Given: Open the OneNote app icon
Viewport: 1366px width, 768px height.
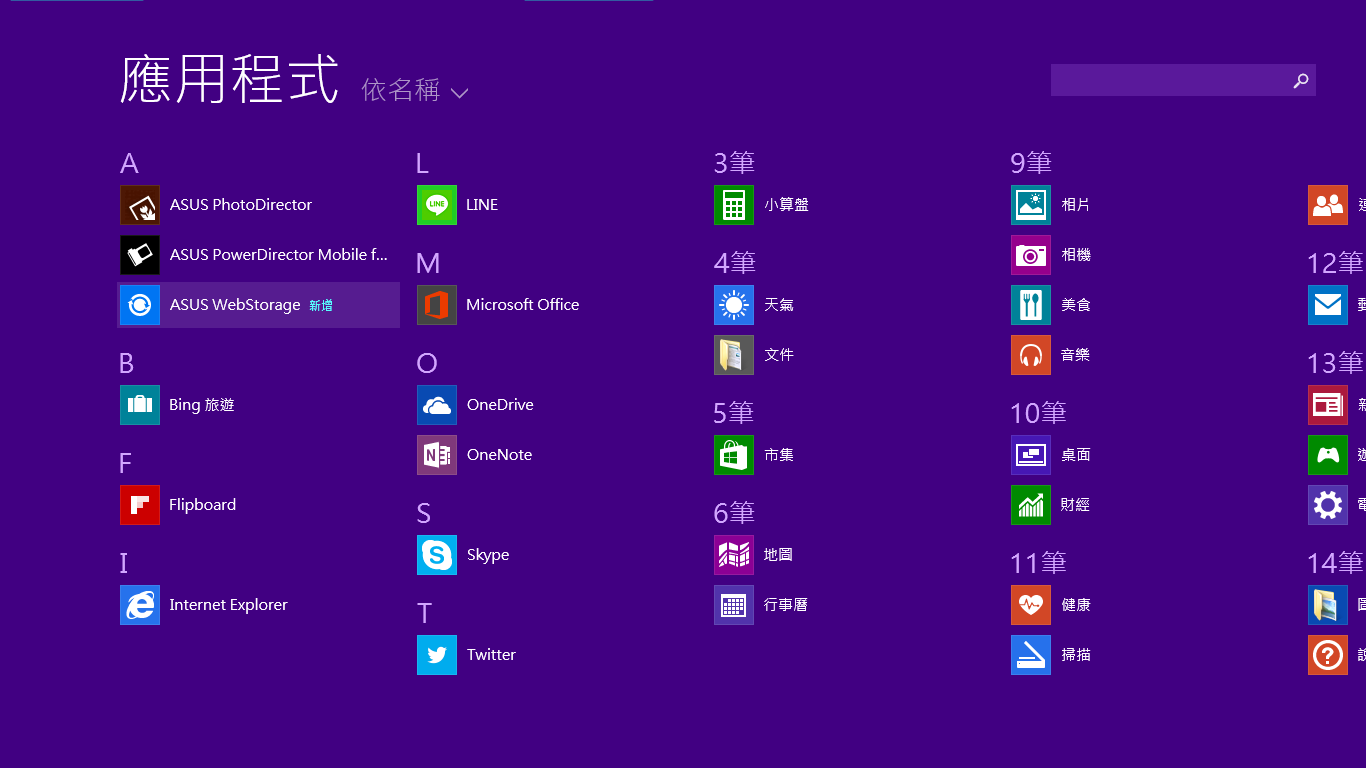Looking at the screenshot, I should click(x=437, y=455).
